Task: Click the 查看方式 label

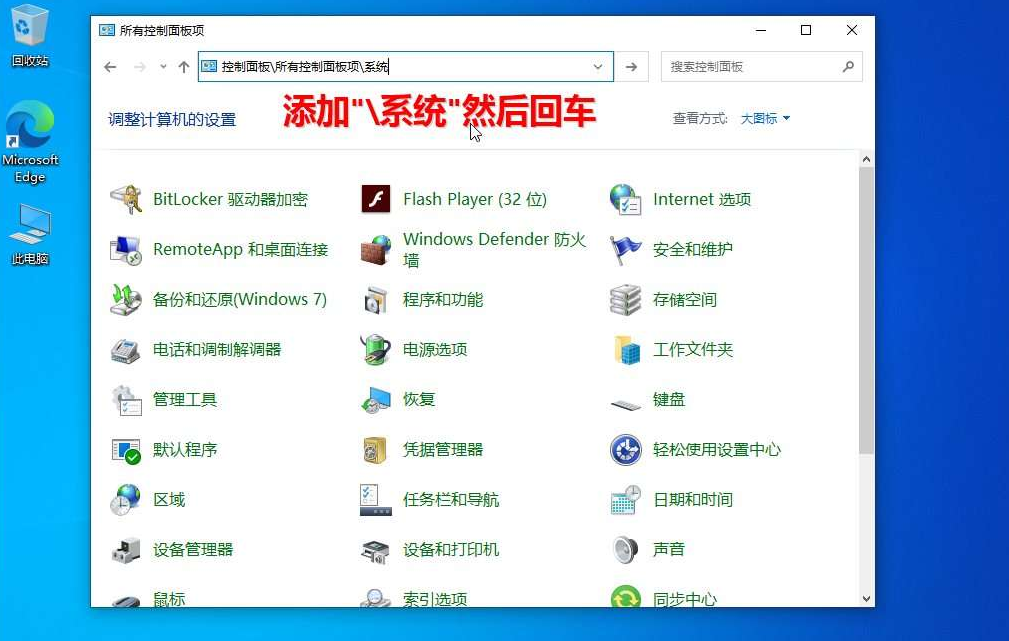Action: [700, 118]
